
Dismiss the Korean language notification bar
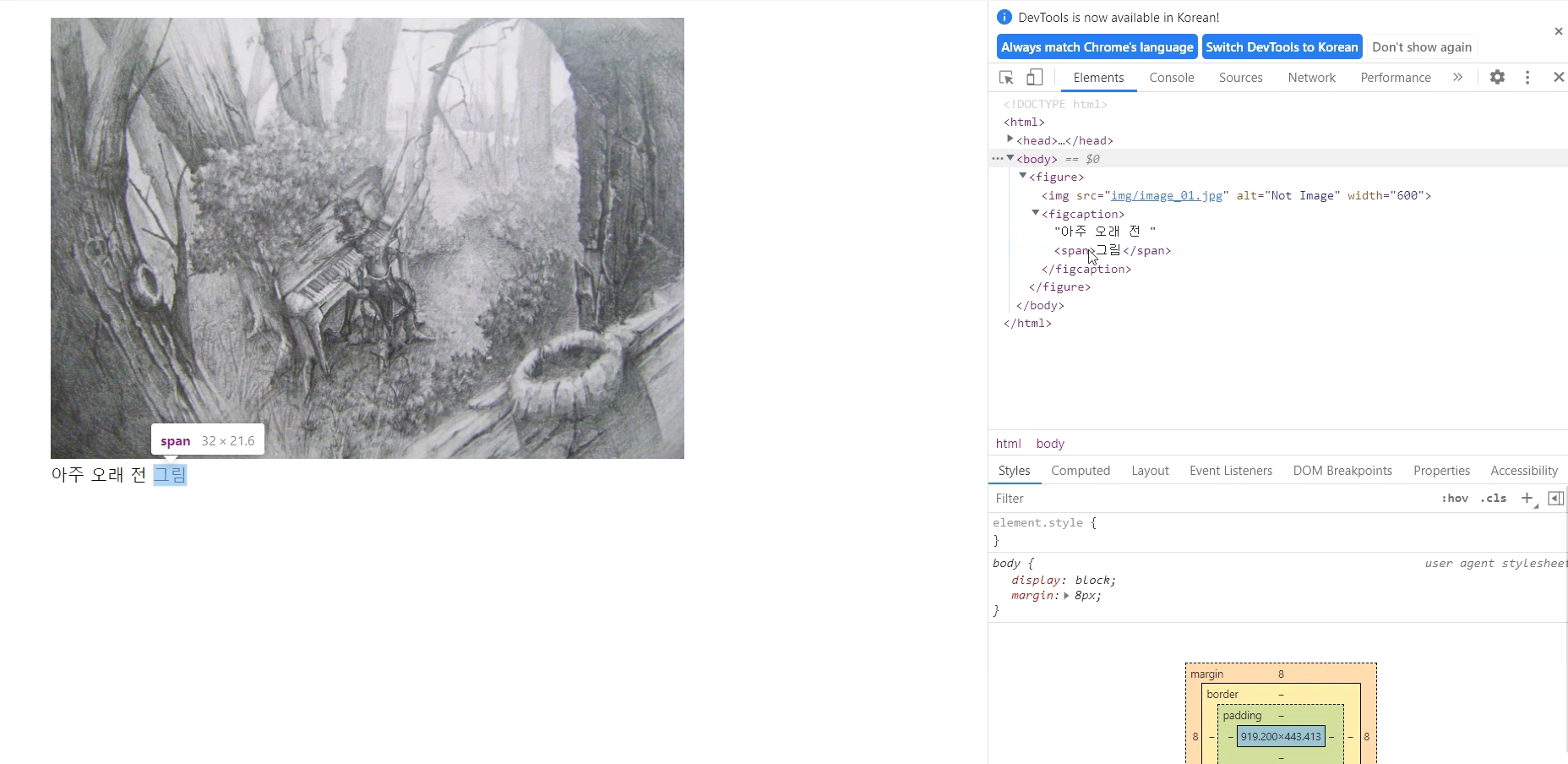[x=1559, y=31]
